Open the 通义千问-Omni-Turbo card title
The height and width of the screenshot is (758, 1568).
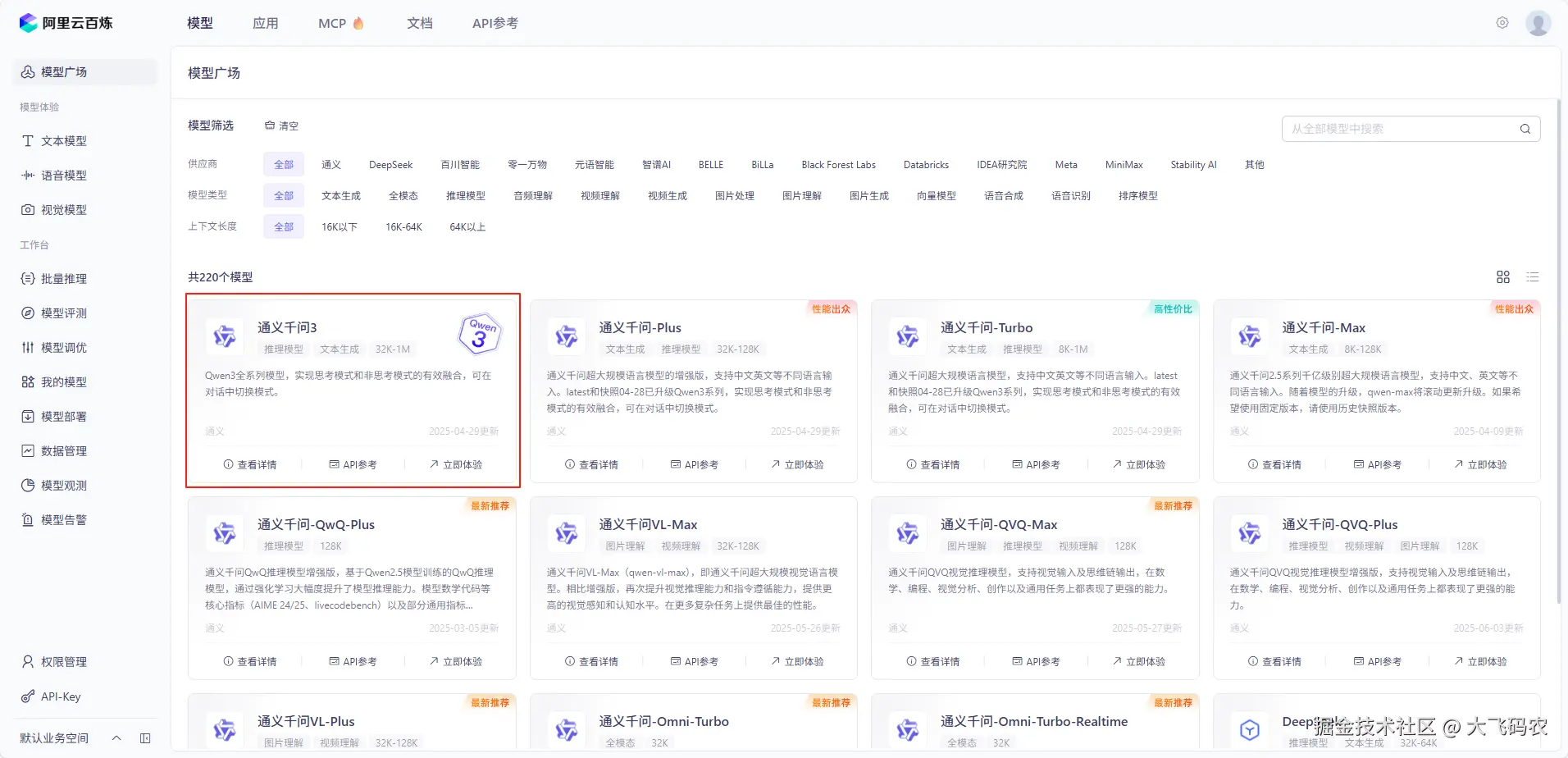tap(663, 722)
